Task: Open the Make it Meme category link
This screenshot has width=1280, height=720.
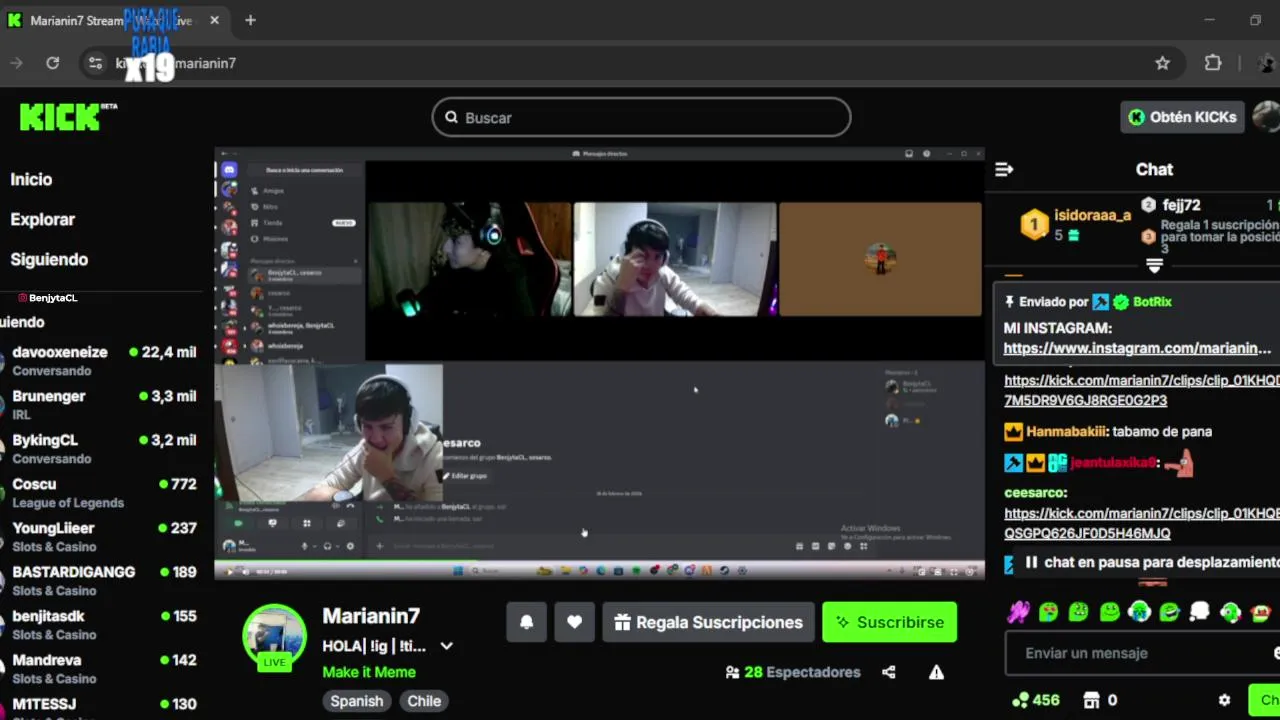Action: [369, 672]
